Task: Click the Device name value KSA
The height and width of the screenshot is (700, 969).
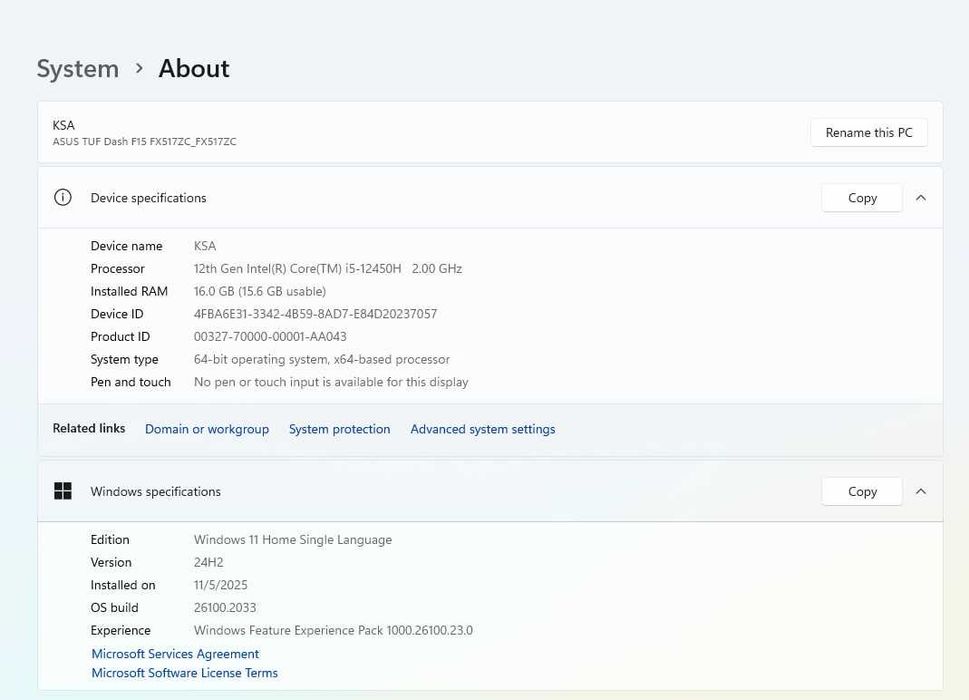Action: 205,246
